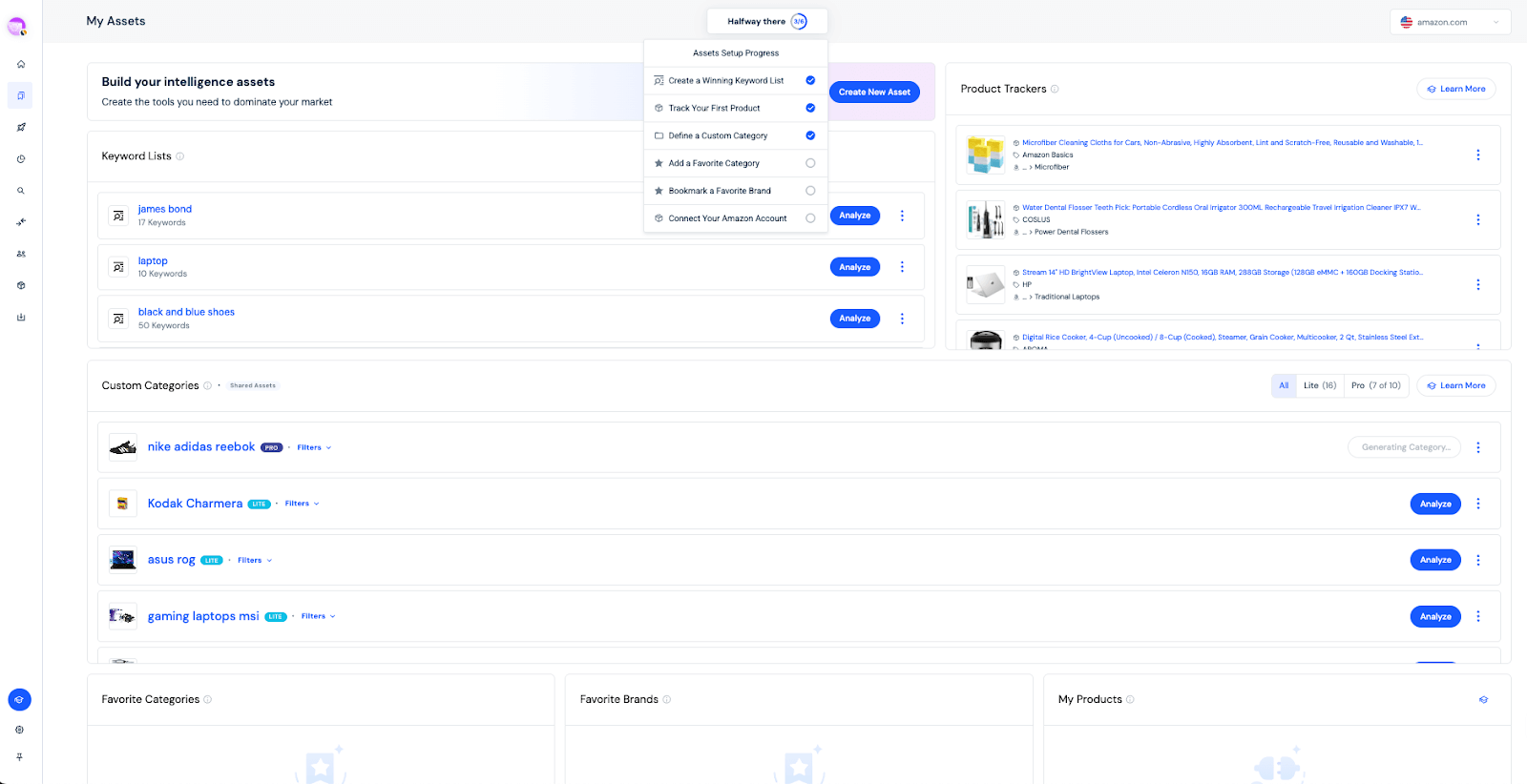The height and width of the screenshot is (784, 1527).
Task: Open the three-dot menu for the asus rog category
Action: (x=1478, y=560)
